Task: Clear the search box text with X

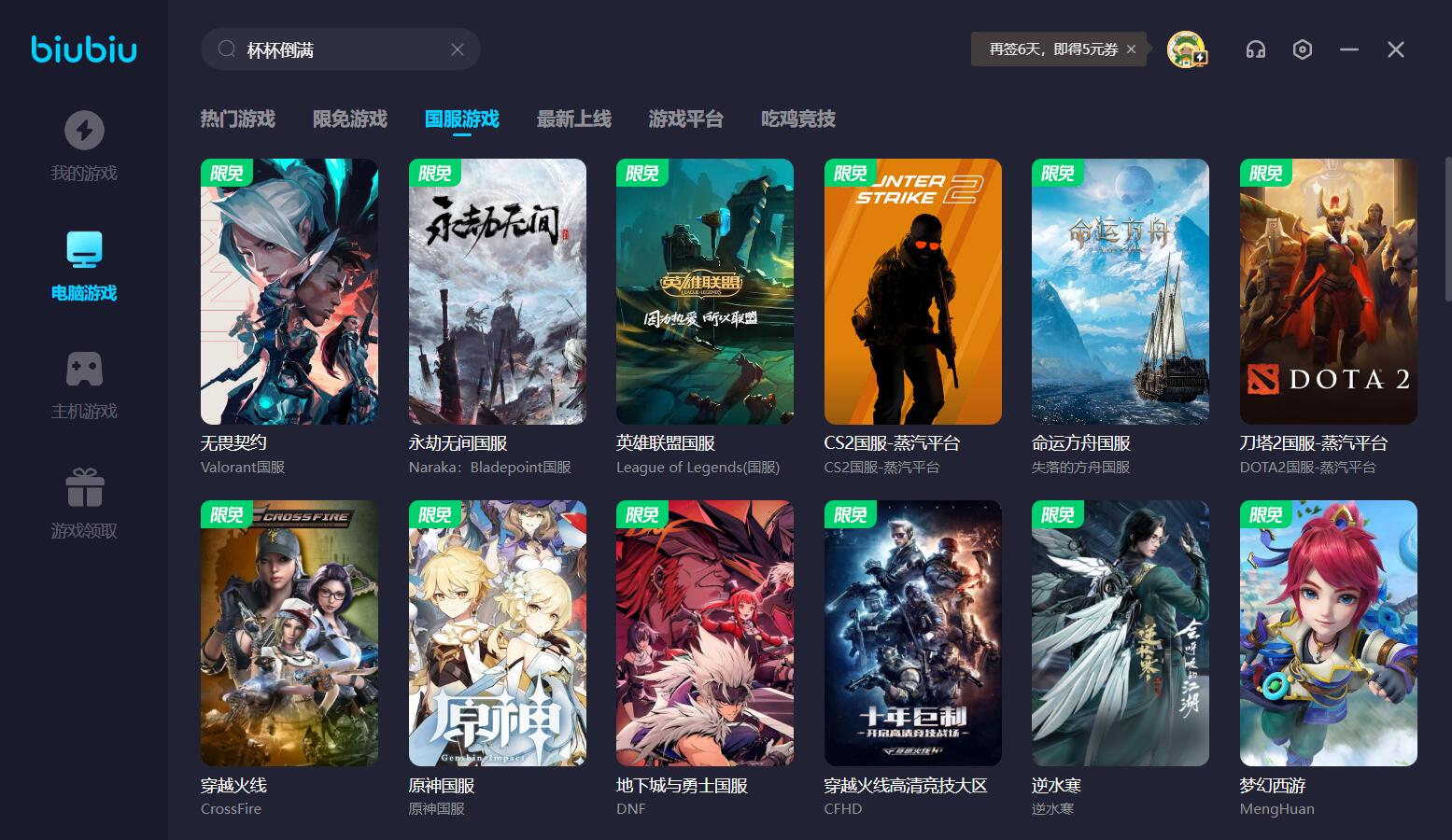Action: point(458,49)
